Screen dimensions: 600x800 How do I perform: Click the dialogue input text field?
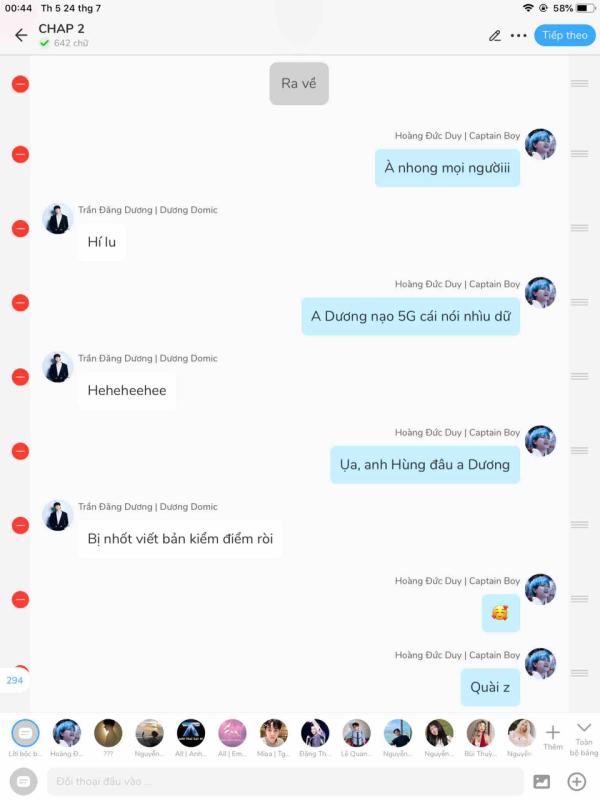[x=285, y=781]
